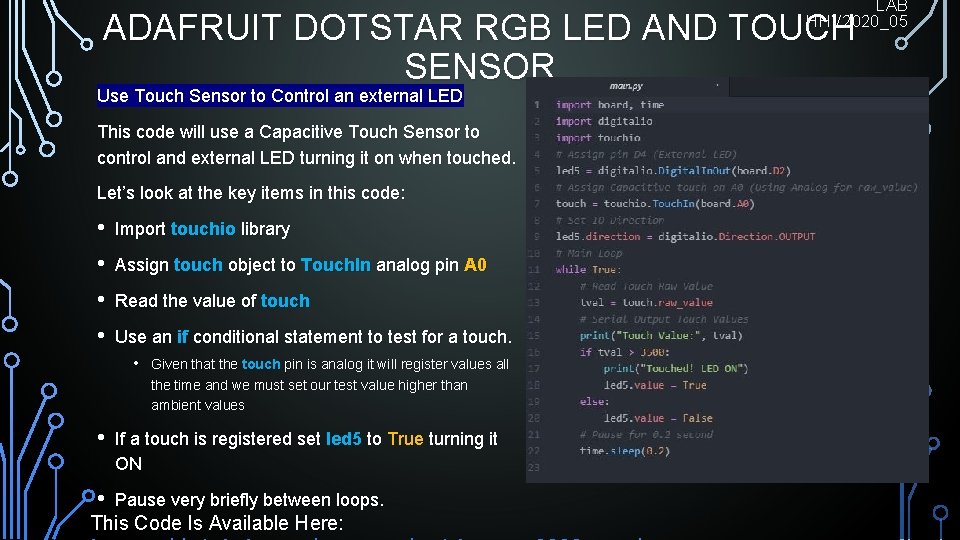Click code line 'time.sleep(0.2)'
960x540 pixels.
tap(624, 451)
